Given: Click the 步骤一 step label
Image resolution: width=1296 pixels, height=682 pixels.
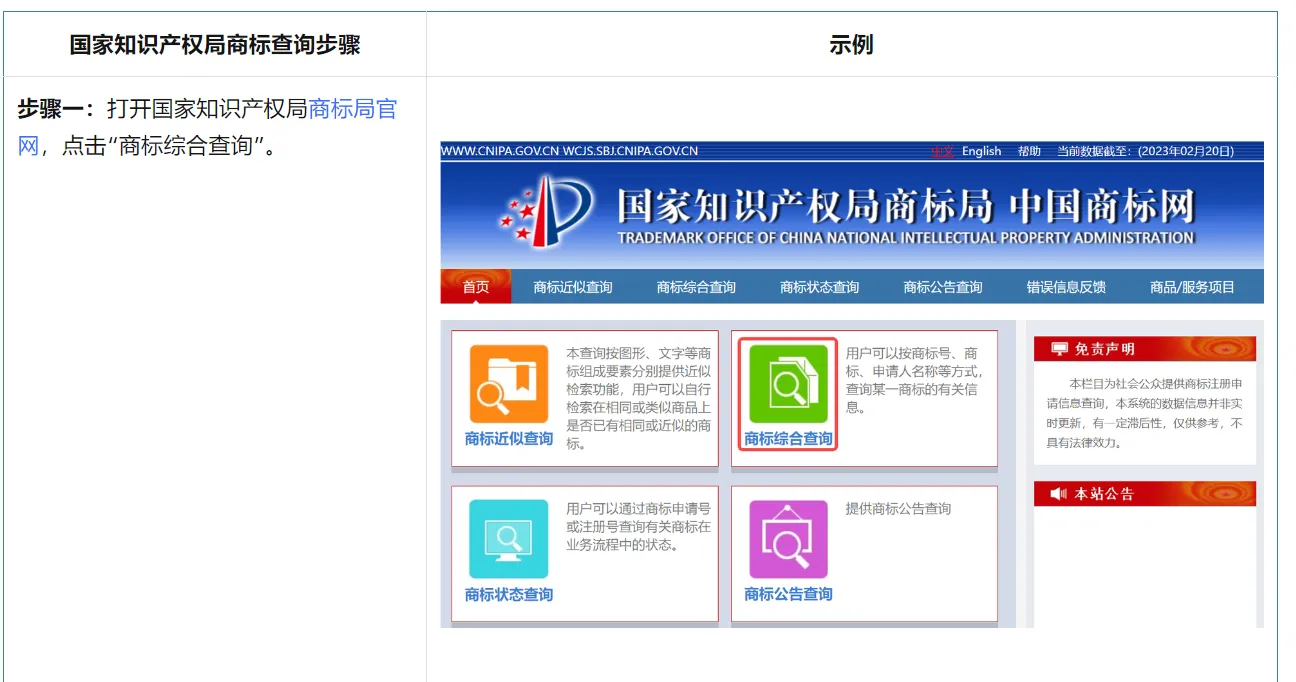Looking at the screenshot, I should (55, 109).
